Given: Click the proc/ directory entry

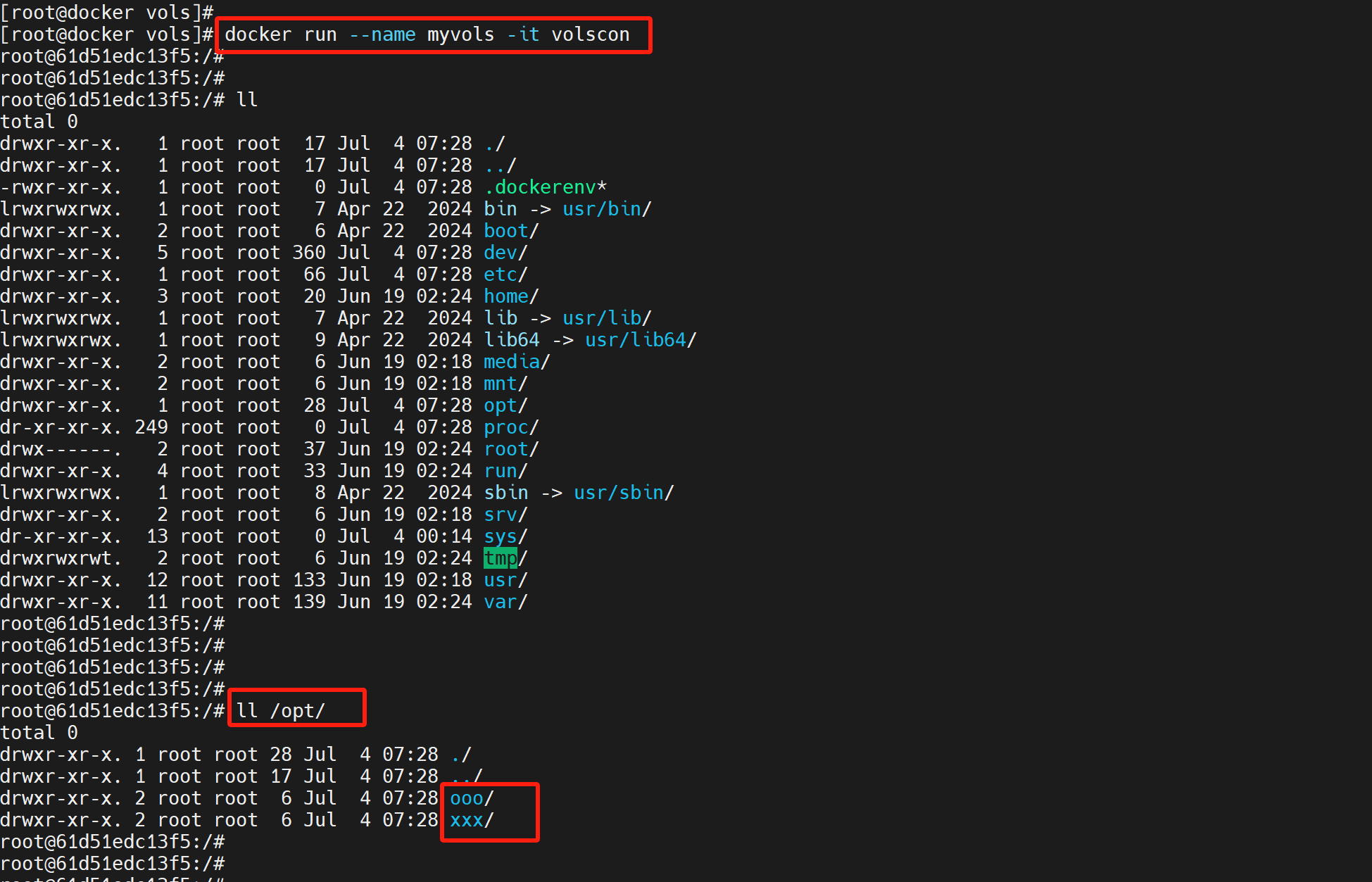Looking at the screenshot, I should click(511, 427).
